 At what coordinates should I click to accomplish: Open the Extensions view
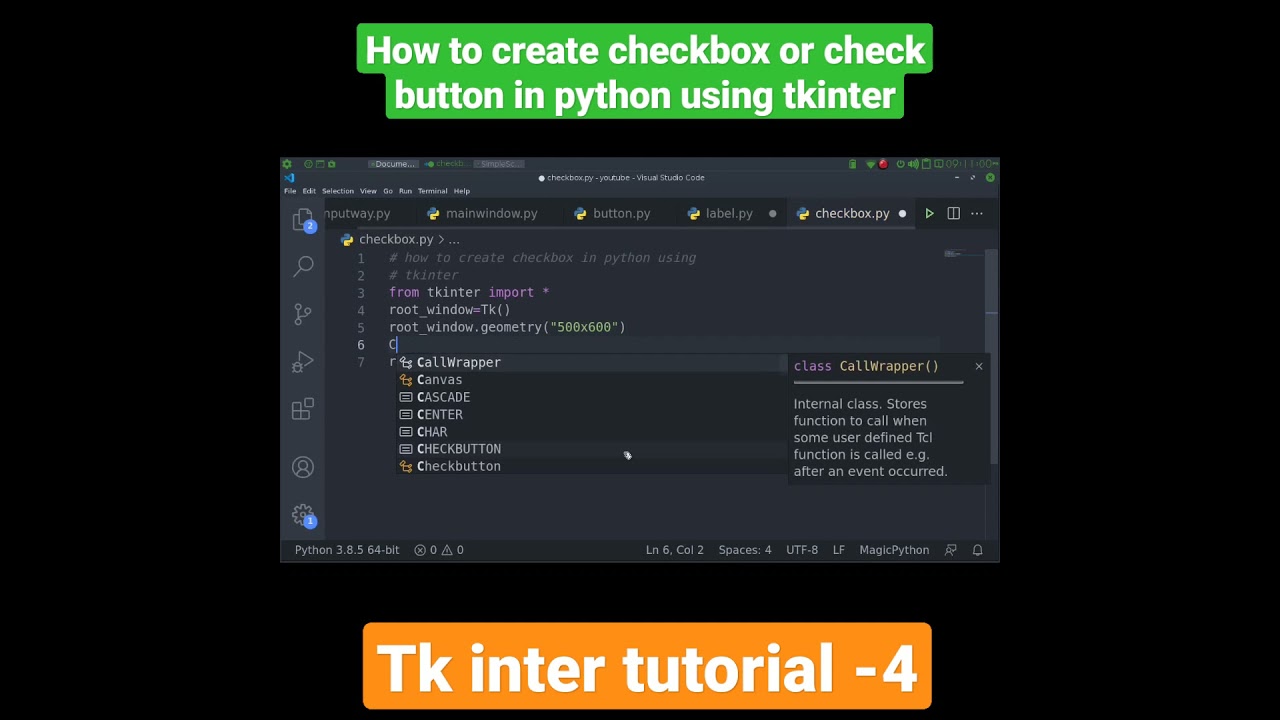click(303, 410)
